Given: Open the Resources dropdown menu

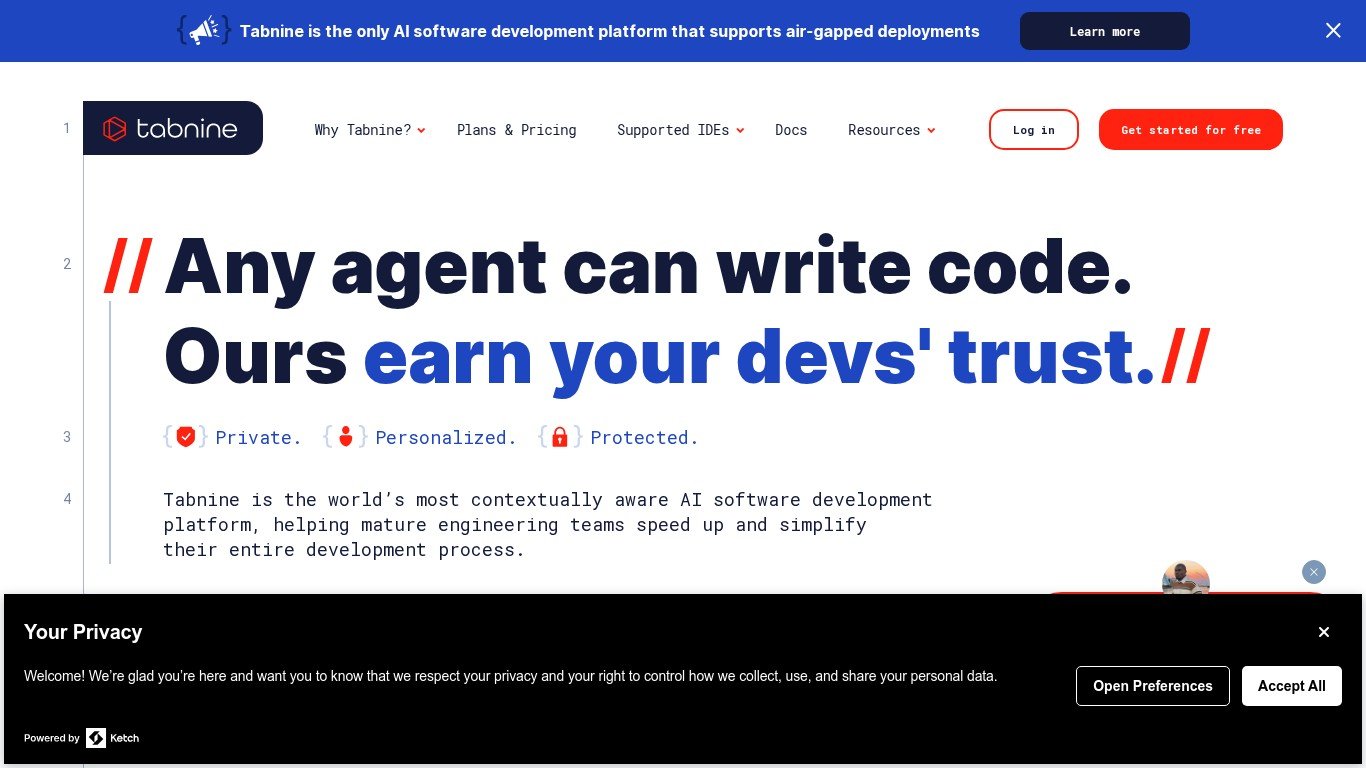Looking at the screenshot, I should [891, 130].
